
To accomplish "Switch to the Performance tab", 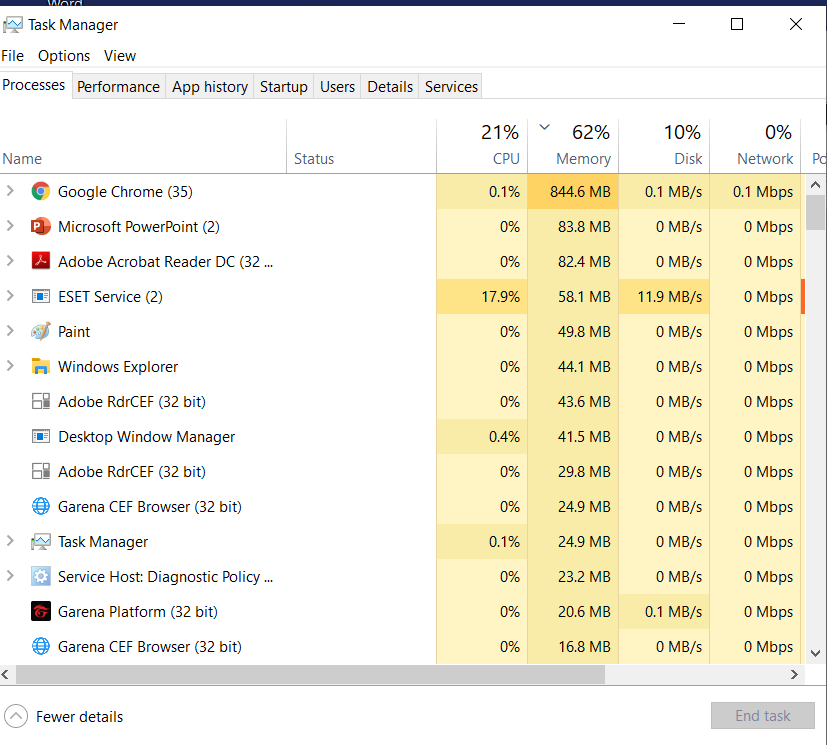I will click(118, 86).
